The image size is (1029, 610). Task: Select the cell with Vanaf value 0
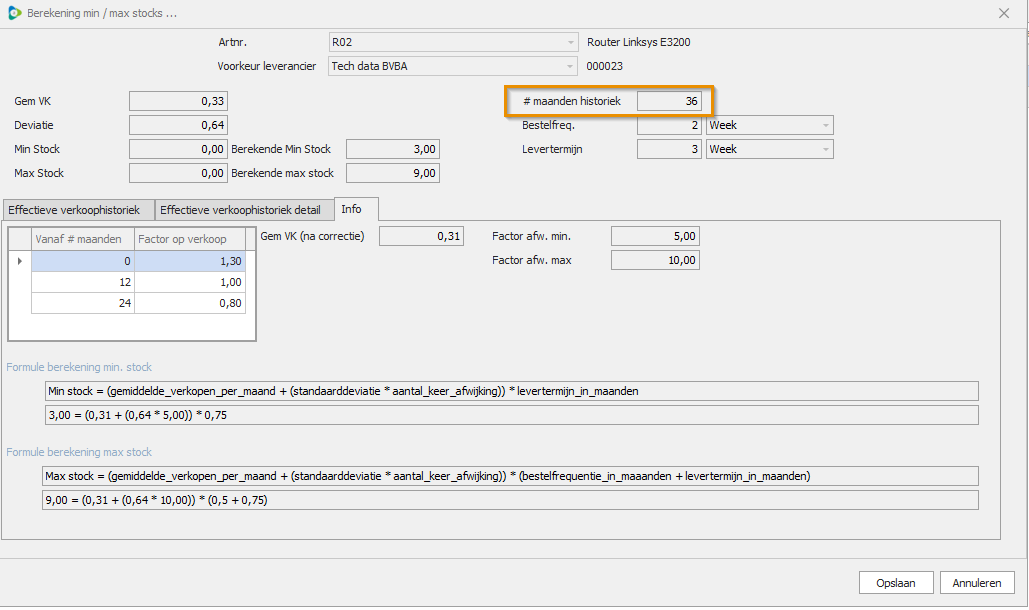[x=83, y=261]
